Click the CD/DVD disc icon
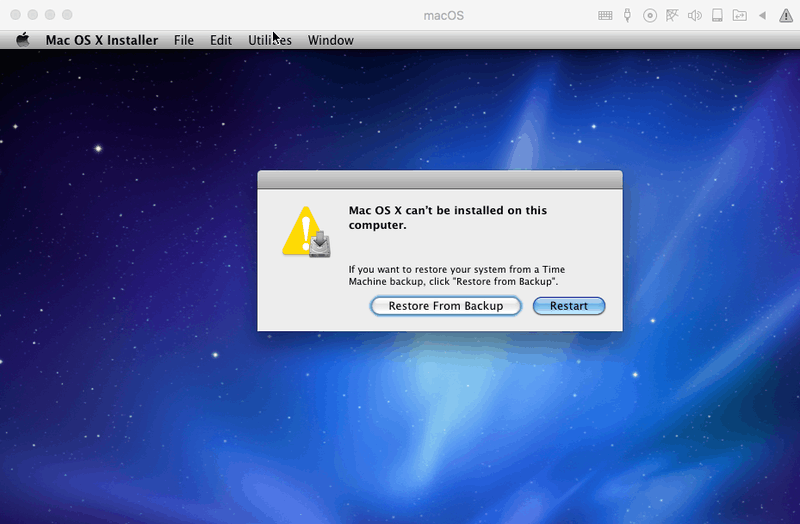This screenshot has width=800, height=524. pyautogui.click(x=649, y=15)
